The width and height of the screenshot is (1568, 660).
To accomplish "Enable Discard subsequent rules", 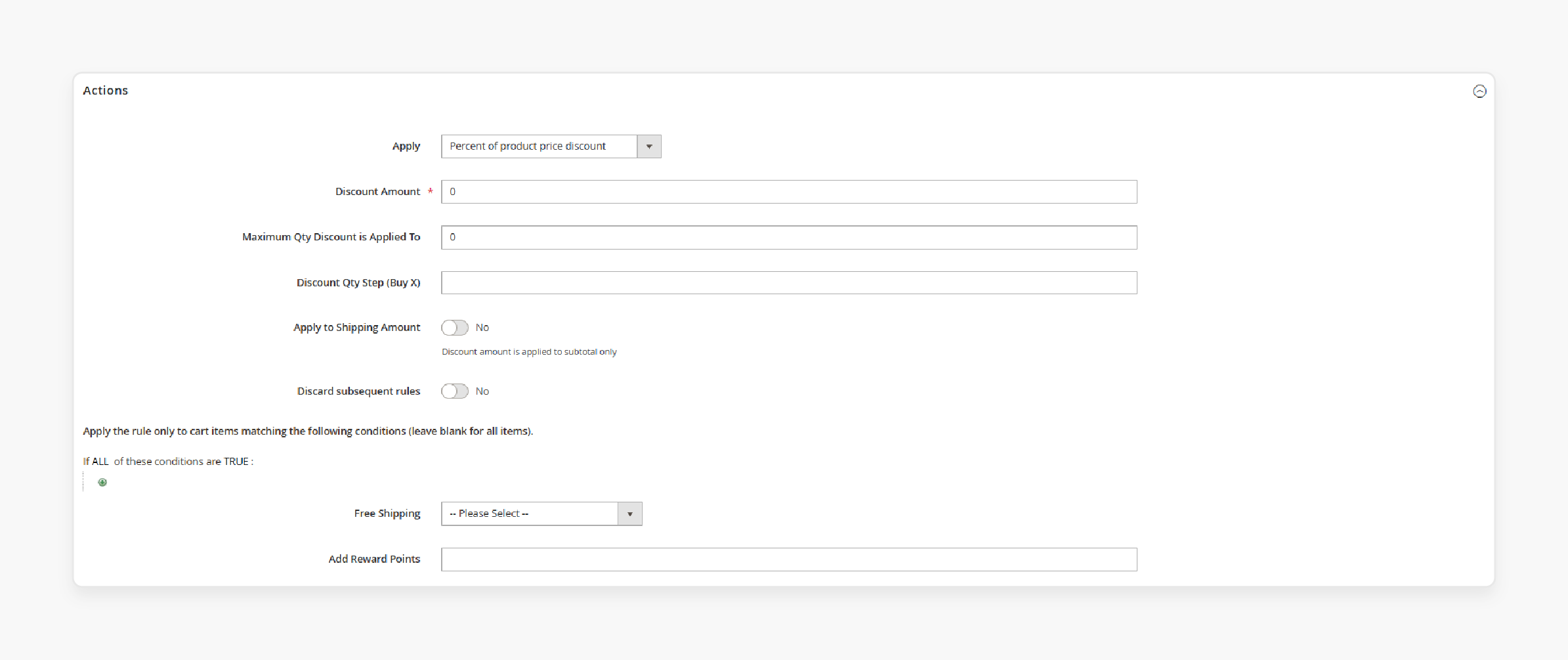I will tap(454, 391).
